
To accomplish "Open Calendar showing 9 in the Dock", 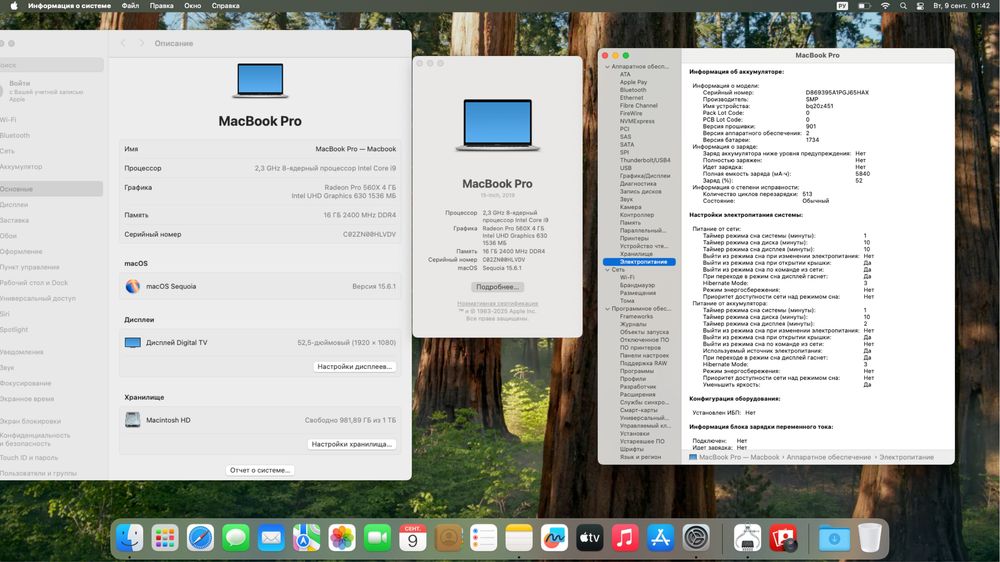I will point(413,538).
